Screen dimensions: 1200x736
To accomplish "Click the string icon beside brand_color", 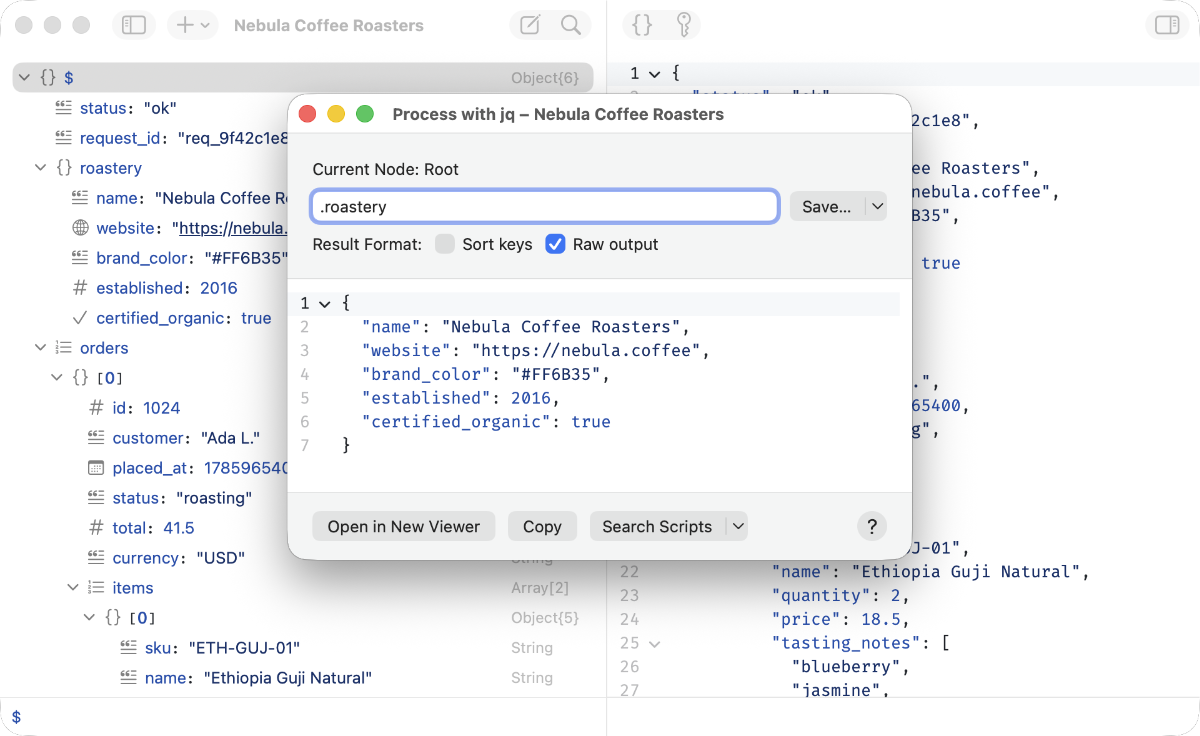I will 80,258.
